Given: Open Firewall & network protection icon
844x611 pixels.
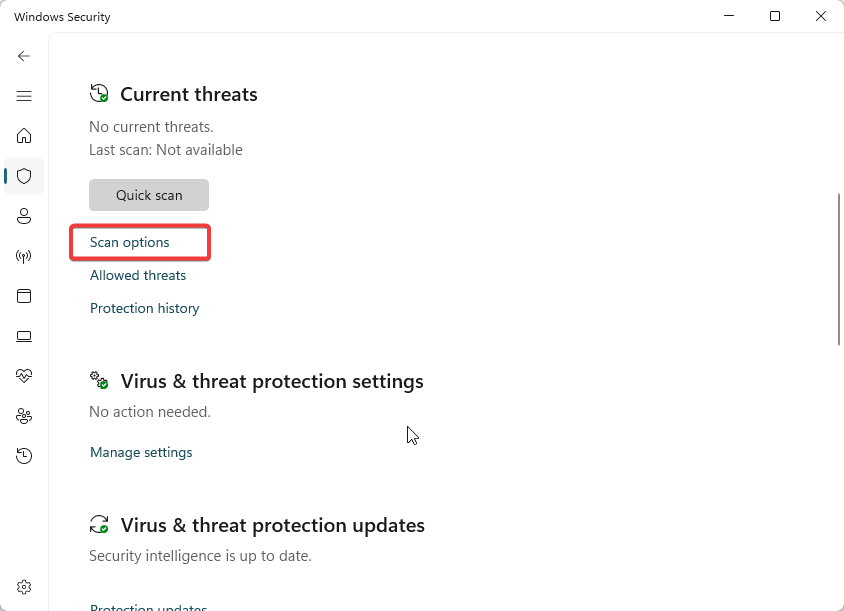Looking at the screenshot, I should coord(24,256).
